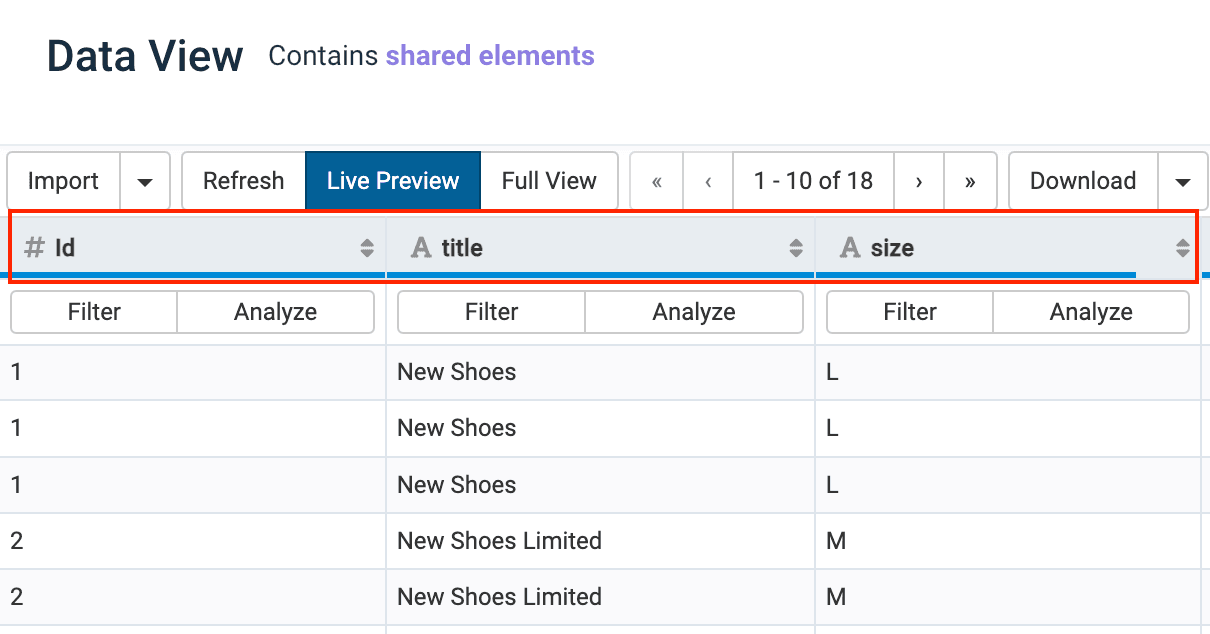Filter the Id column
This screenshot has width=1210, height=634.
[94, 312]
